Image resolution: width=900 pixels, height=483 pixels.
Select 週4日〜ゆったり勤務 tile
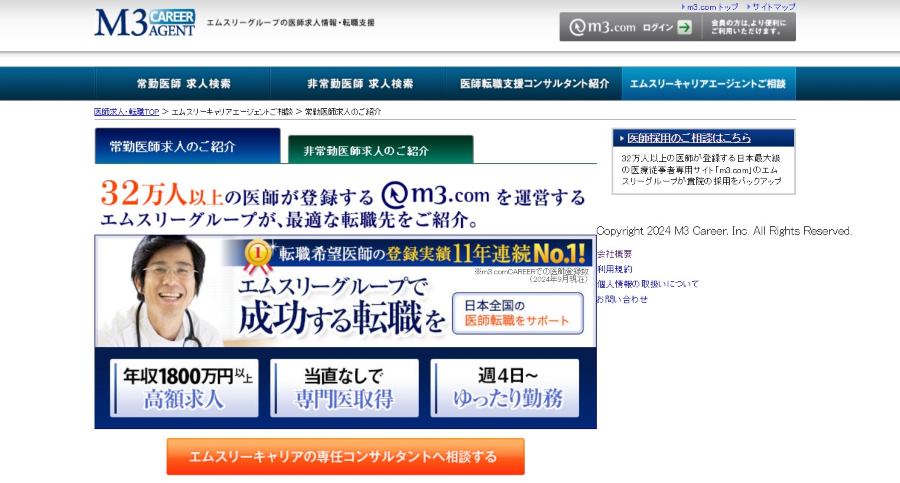pyautogui.click(x=505, y=388)
